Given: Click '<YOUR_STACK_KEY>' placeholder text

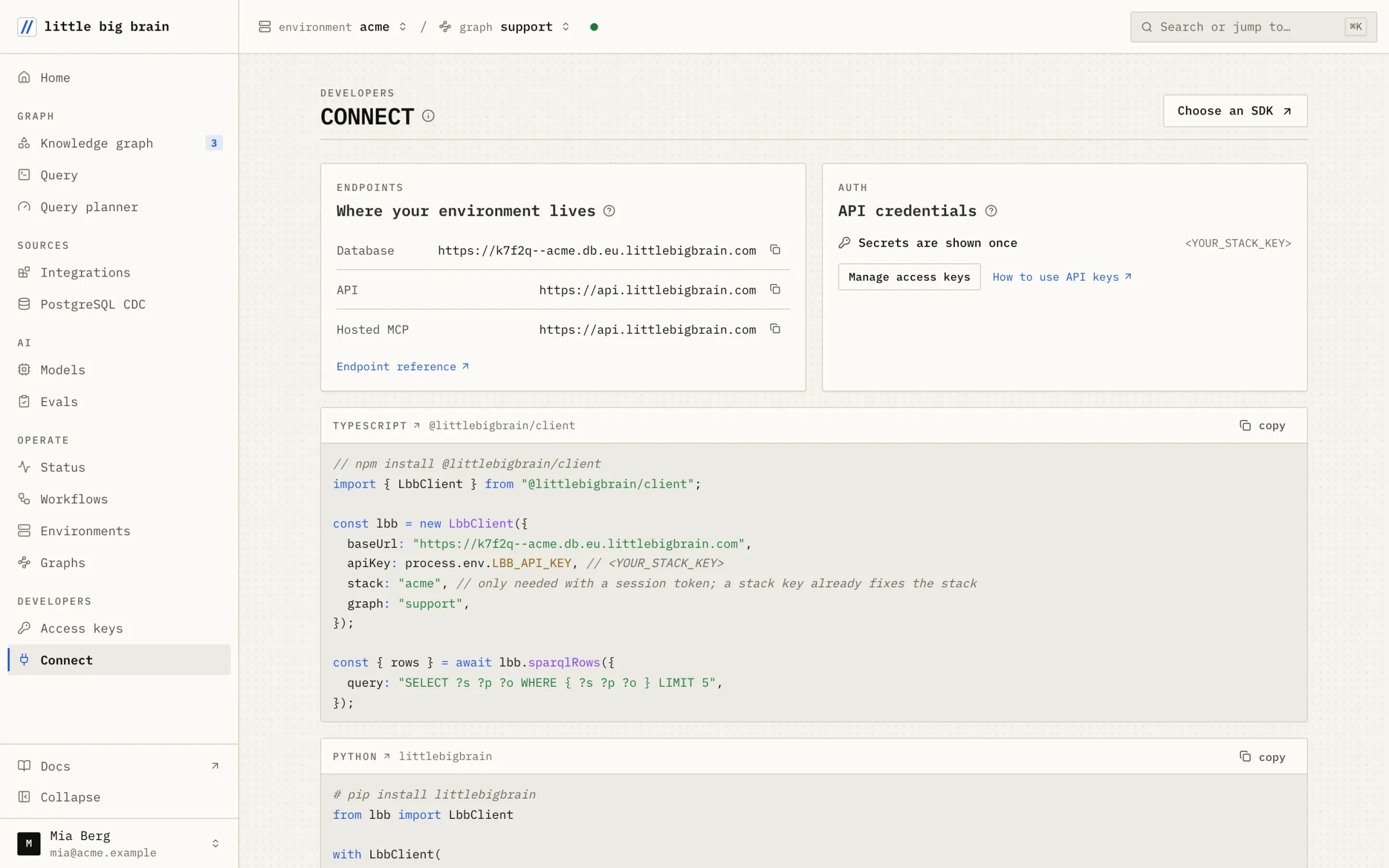Looking at the screenshot, I should 1238,243.
